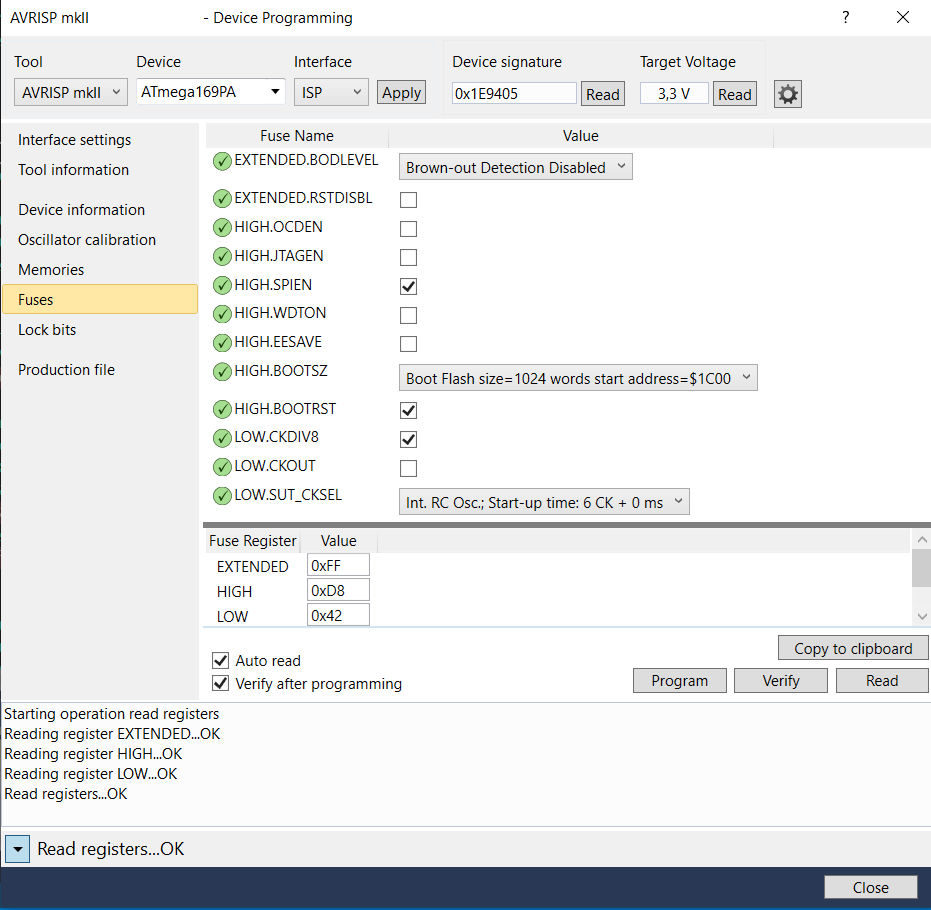Viewport: 931px width, 910px height.
Task: Select the Fuses page
Action: point(100,299)
